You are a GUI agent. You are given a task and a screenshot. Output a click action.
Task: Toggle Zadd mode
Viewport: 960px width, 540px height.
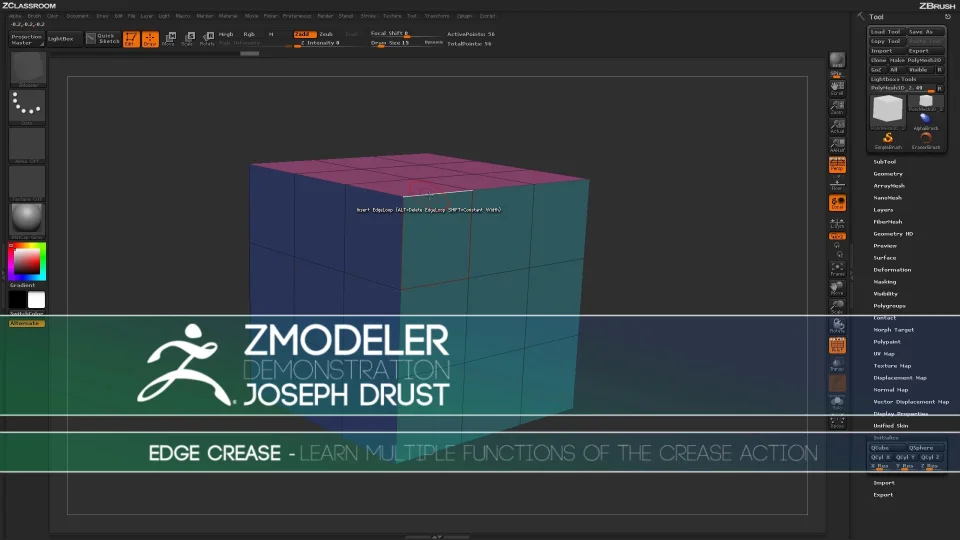pos(304,34)
